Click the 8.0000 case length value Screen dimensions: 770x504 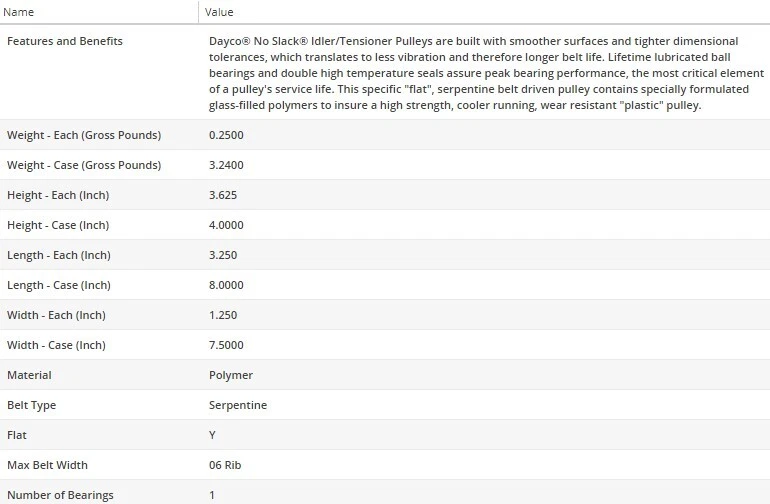[x=226, y=285]
